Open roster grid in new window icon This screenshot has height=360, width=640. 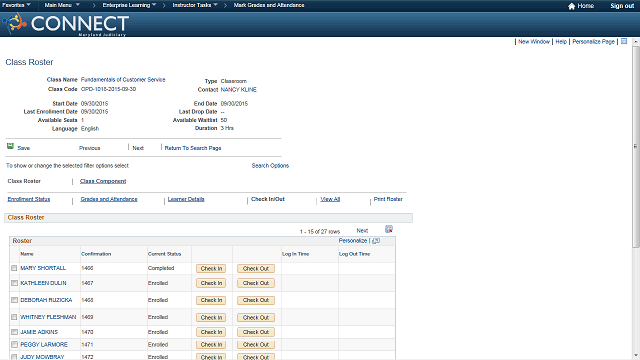click(x=376, y=241)
